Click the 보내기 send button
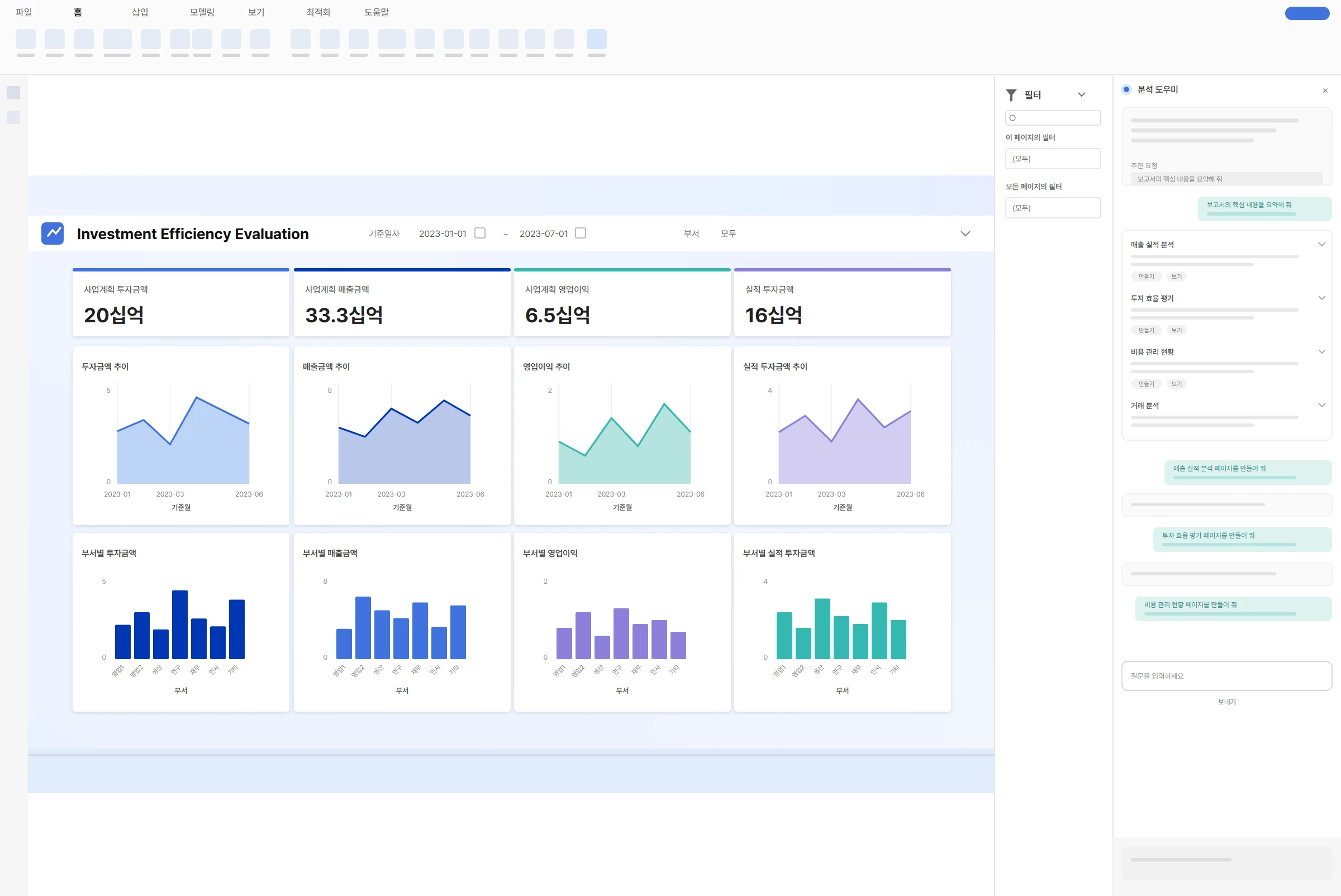The image size is (1341, 896). pos(1226,702)
